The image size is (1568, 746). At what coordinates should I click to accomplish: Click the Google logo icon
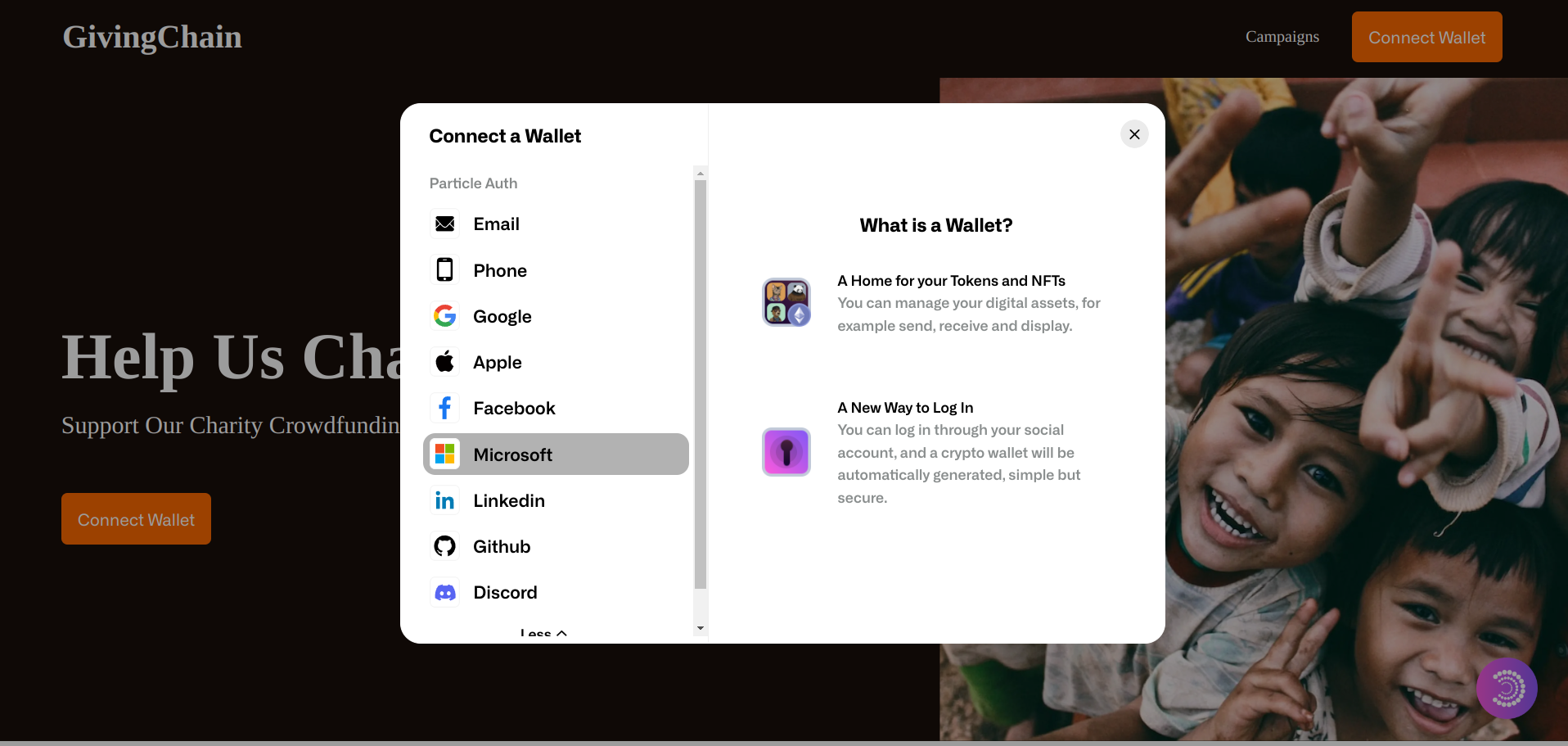(x=445, y=316)
